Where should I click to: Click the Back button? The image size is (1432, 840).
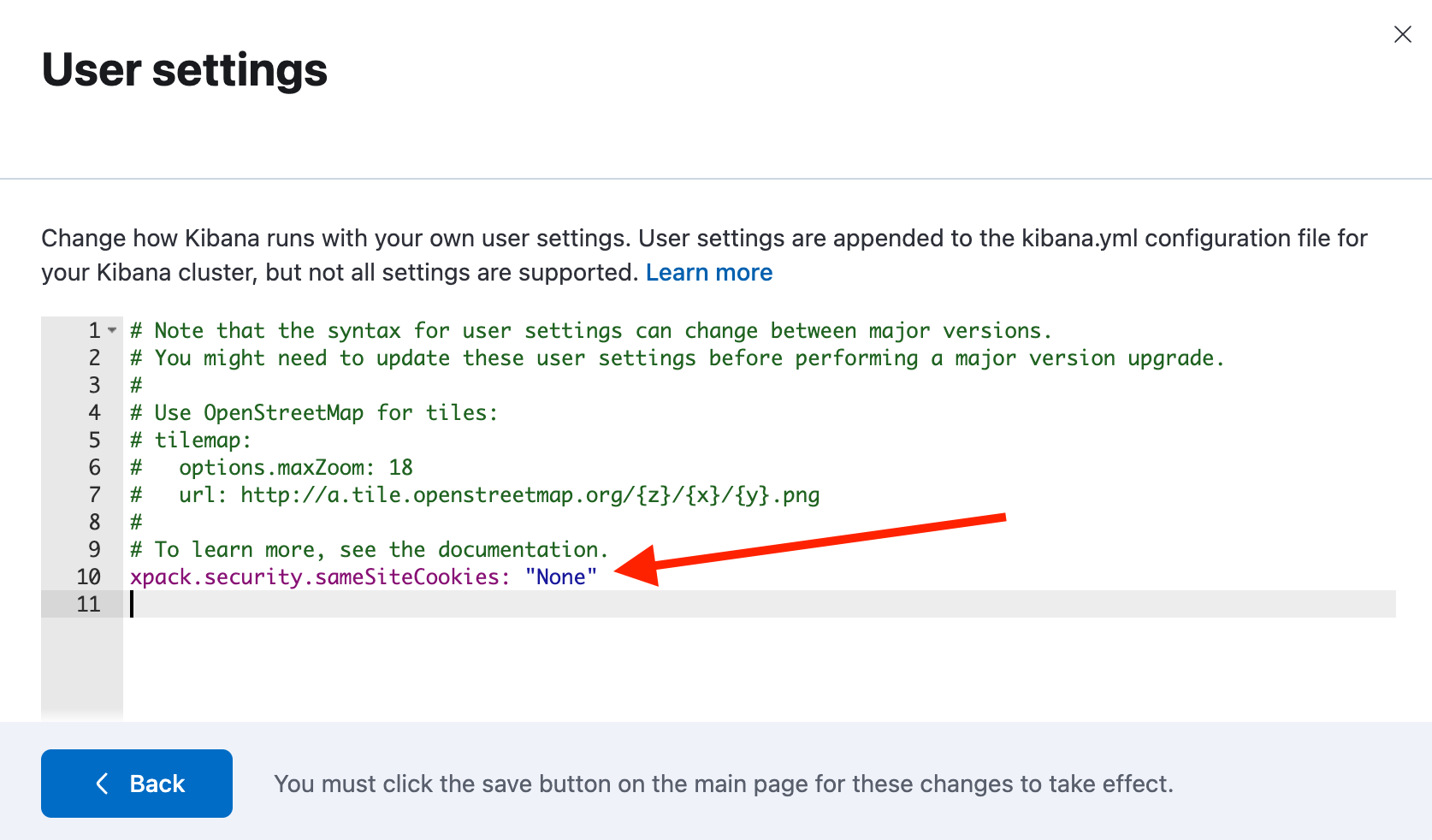137,784
